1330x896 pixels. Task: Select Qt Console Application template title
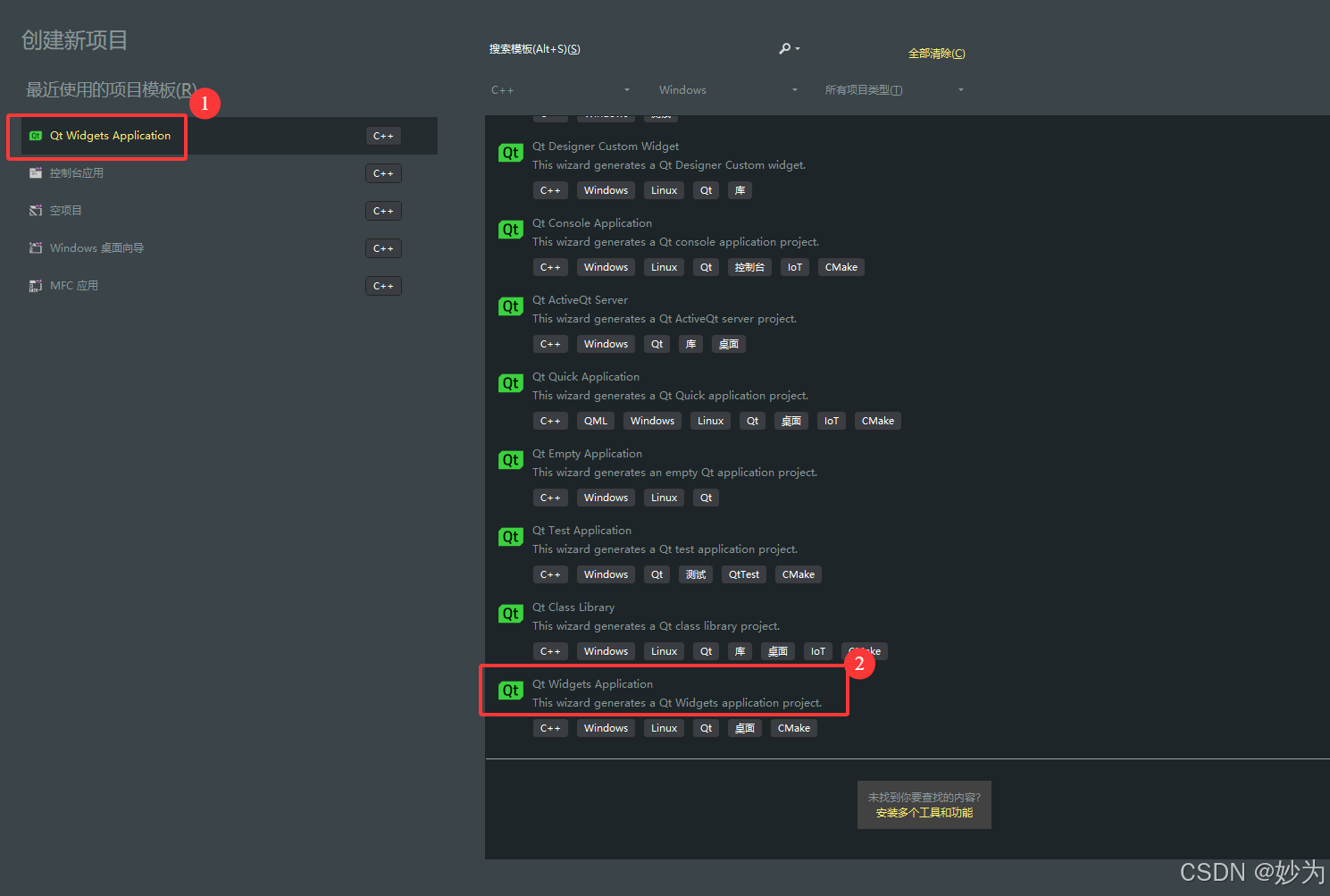tap(592, 223)
